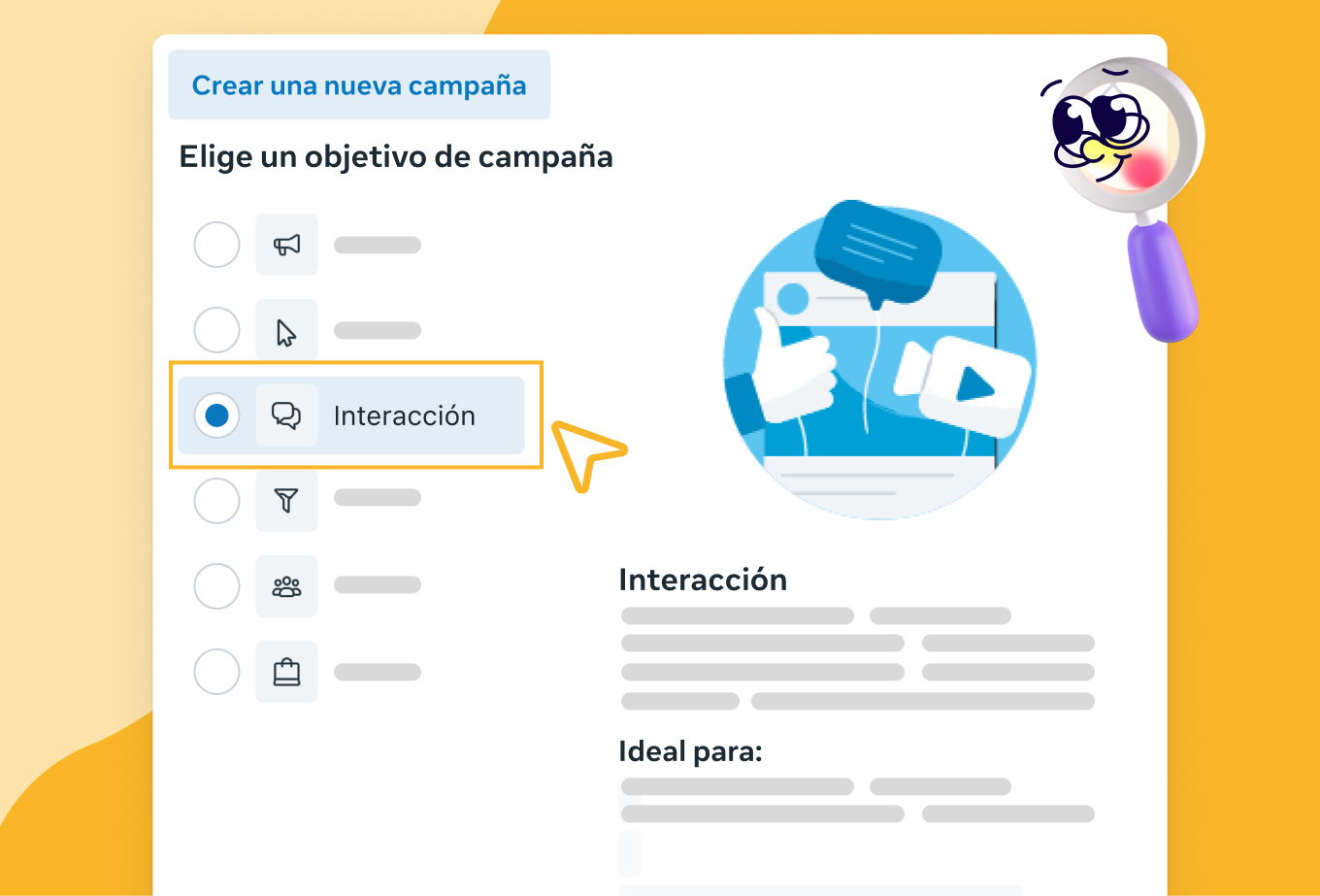This screenshot has height=896, width=1320.
Task: Select the shopping bag sales objective icon
Action: click(286, 672)
